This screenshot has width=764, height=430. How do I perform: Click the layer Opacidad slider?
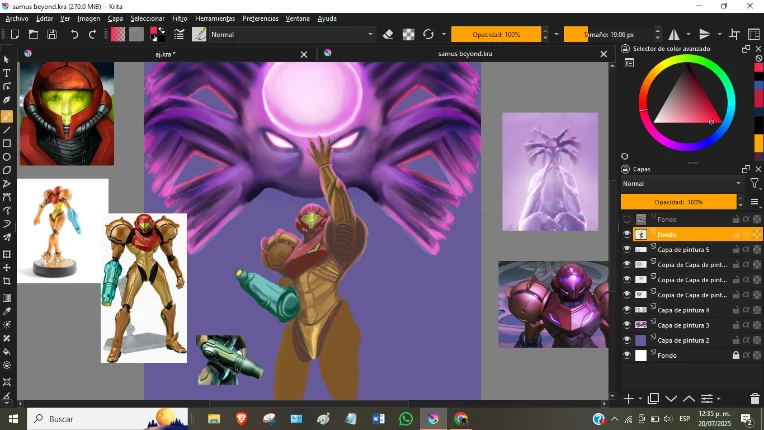point(678,202)
